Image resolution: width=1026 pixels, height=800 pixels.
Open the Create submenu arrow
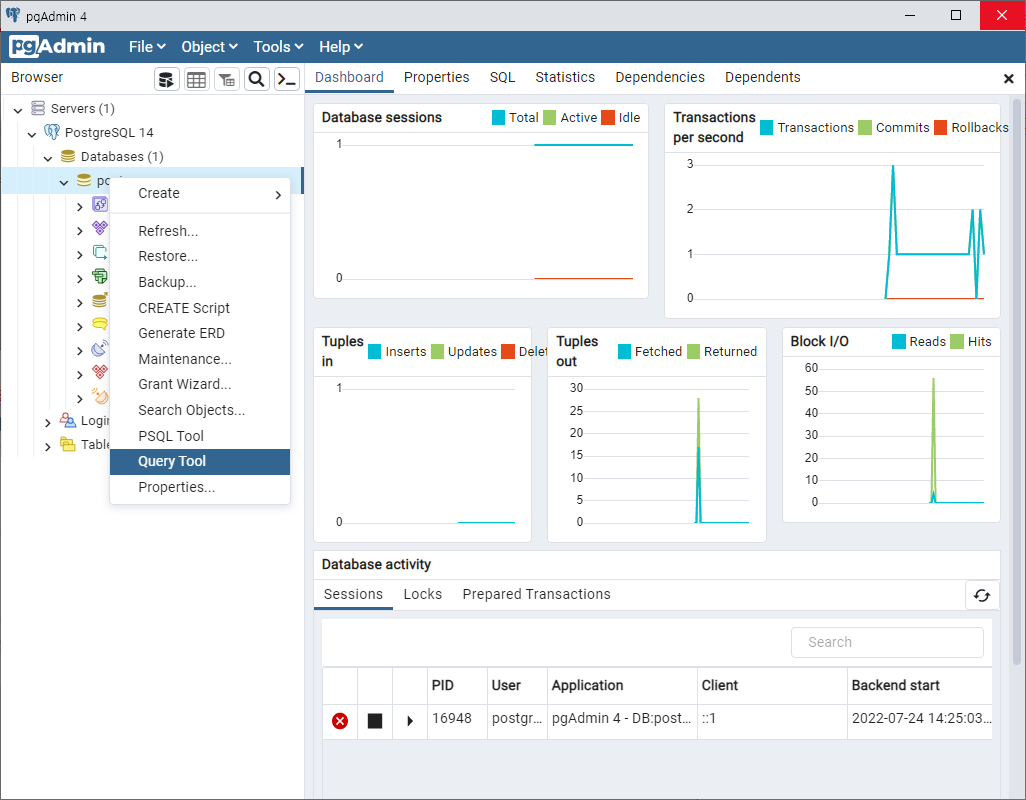pos(278,195)
